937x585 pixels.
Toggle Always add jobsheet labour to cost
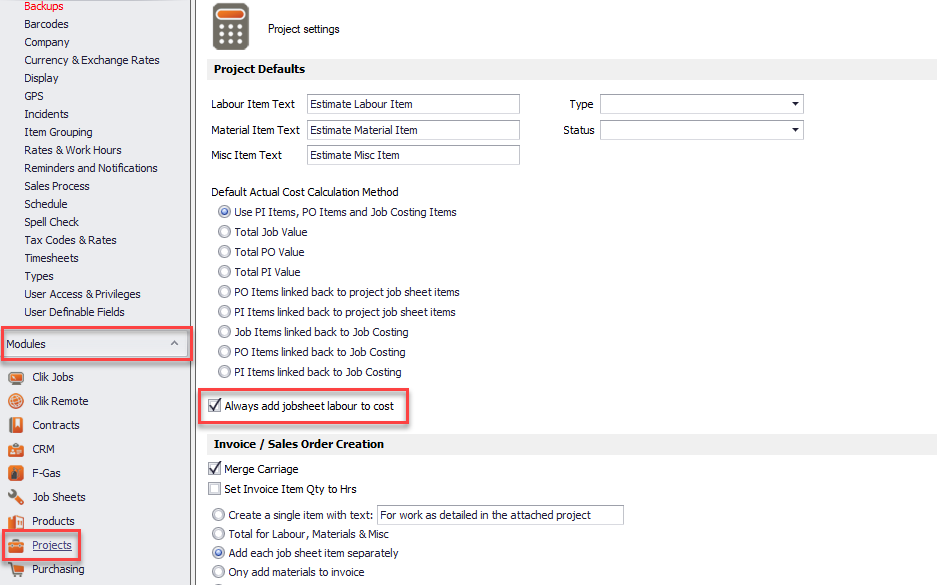pyautogui.click(x=215, y=406)
